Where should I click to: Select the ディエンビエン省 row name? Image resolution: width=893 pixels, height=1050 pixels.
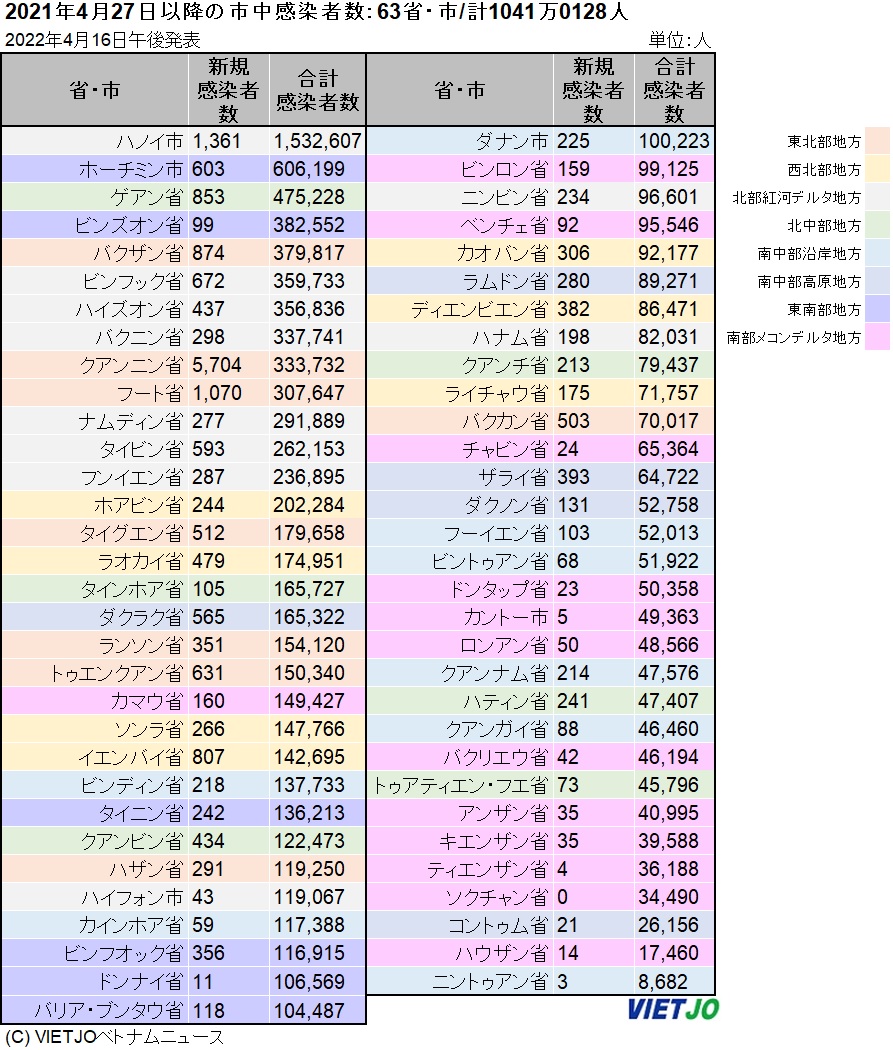point(479,309)
